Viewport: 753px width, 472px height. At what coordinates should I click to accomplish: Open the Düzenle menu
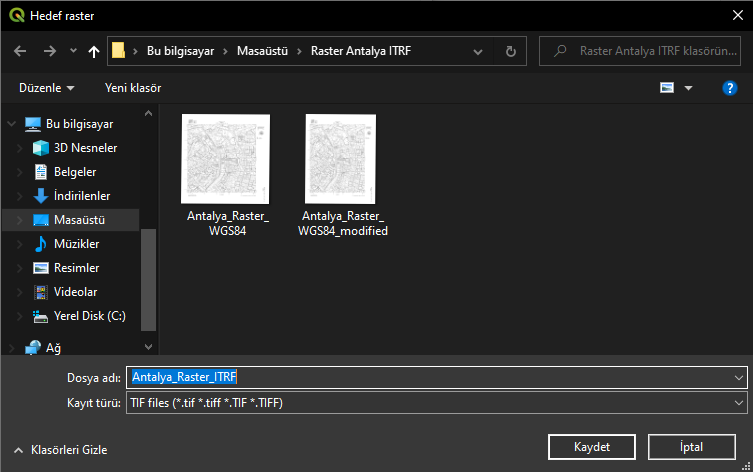47,88
